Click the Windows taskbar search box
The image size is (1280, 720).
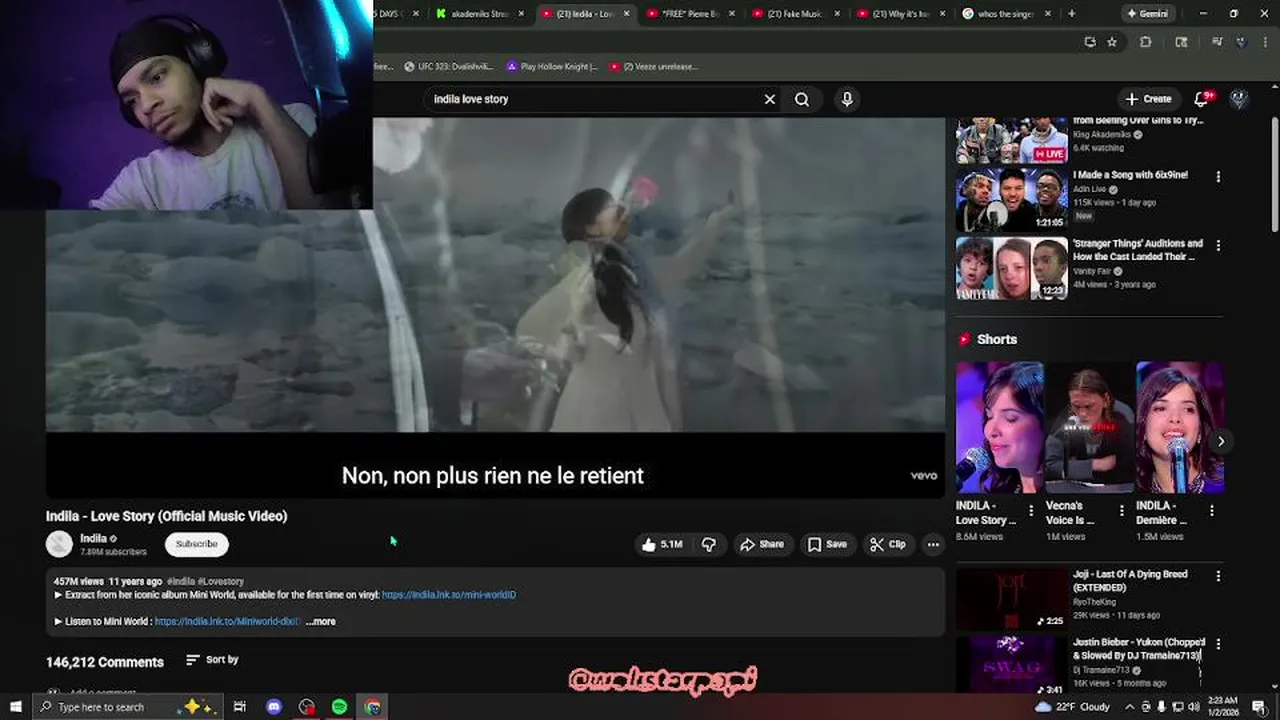coord(126,707)
